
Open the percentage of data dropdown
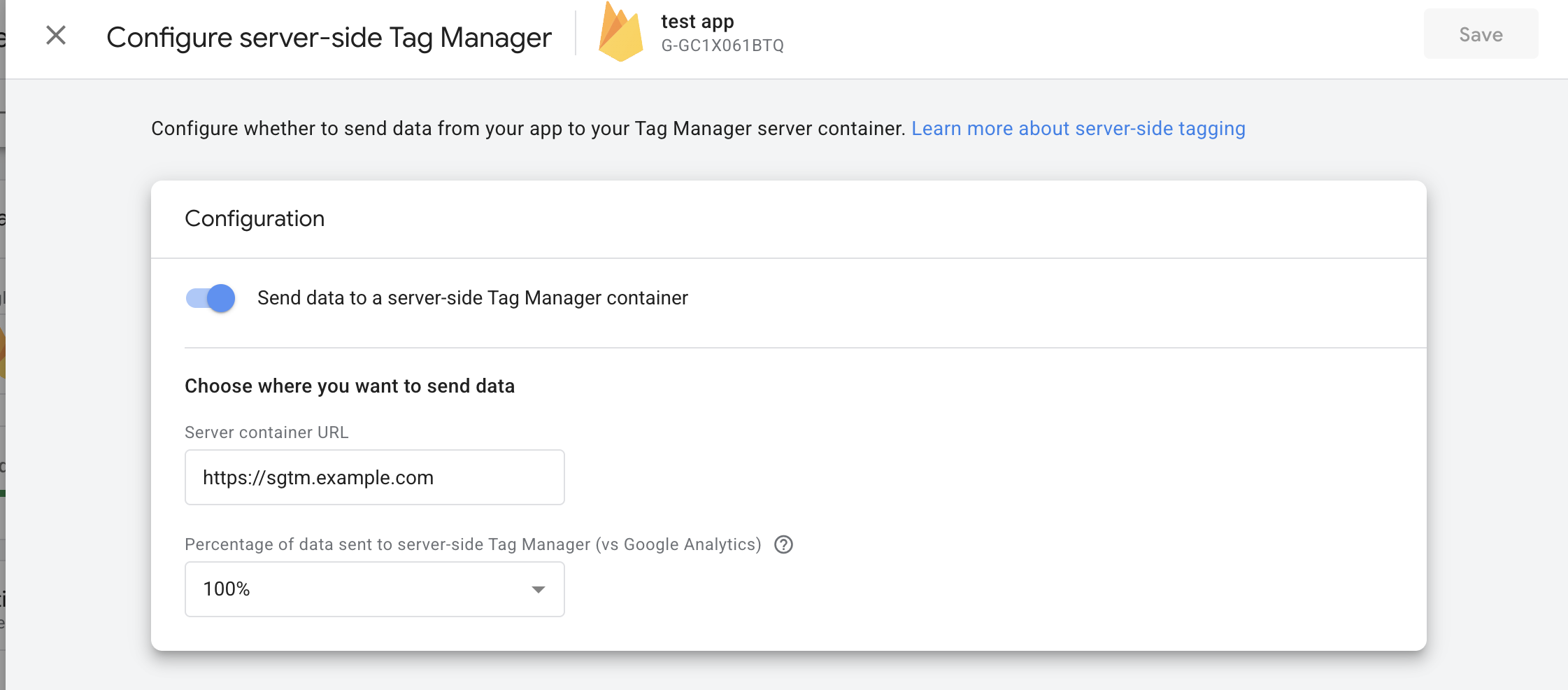coord(374,589)
